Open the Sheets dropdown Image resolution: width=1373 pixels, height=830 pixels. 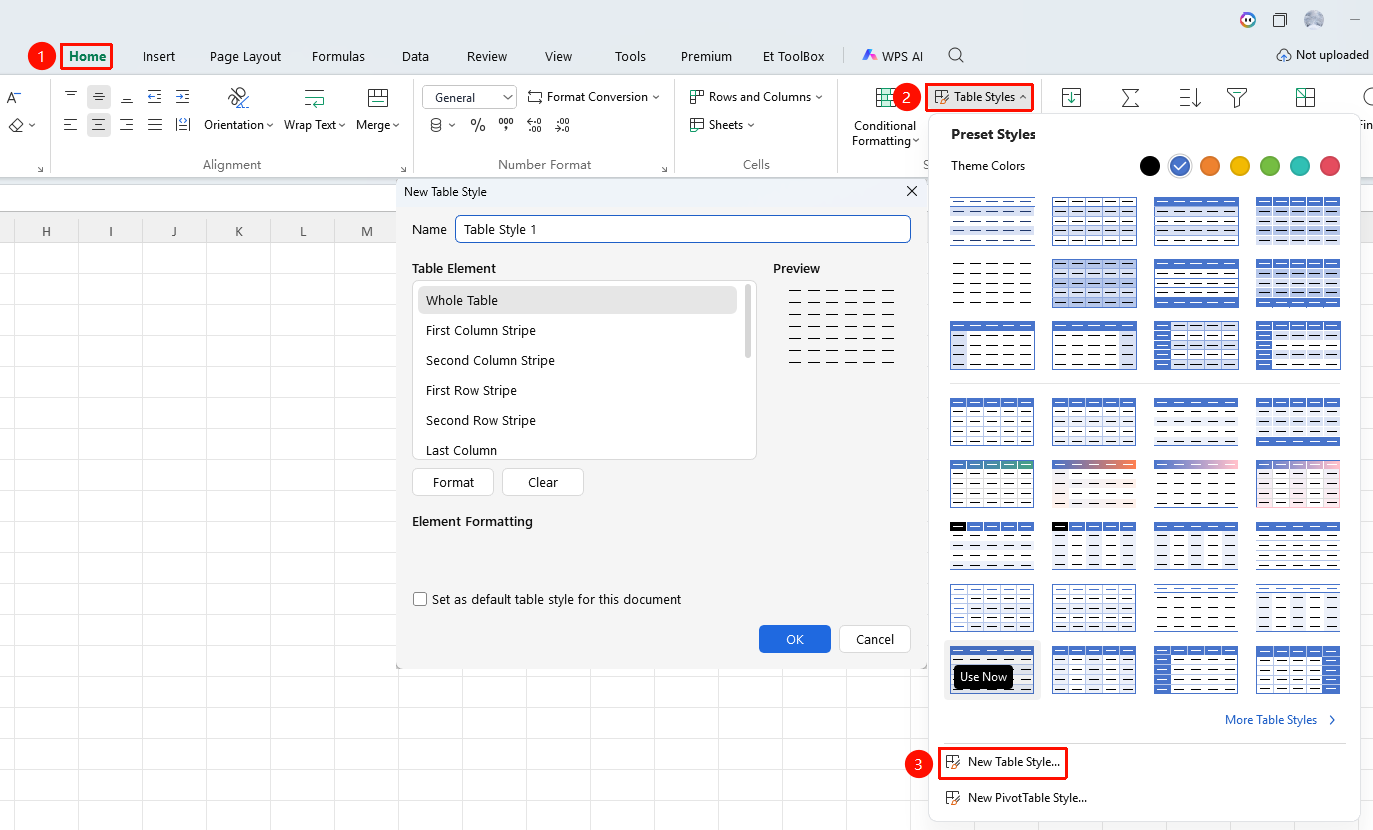pyautogui.click(x=722, y=125)
